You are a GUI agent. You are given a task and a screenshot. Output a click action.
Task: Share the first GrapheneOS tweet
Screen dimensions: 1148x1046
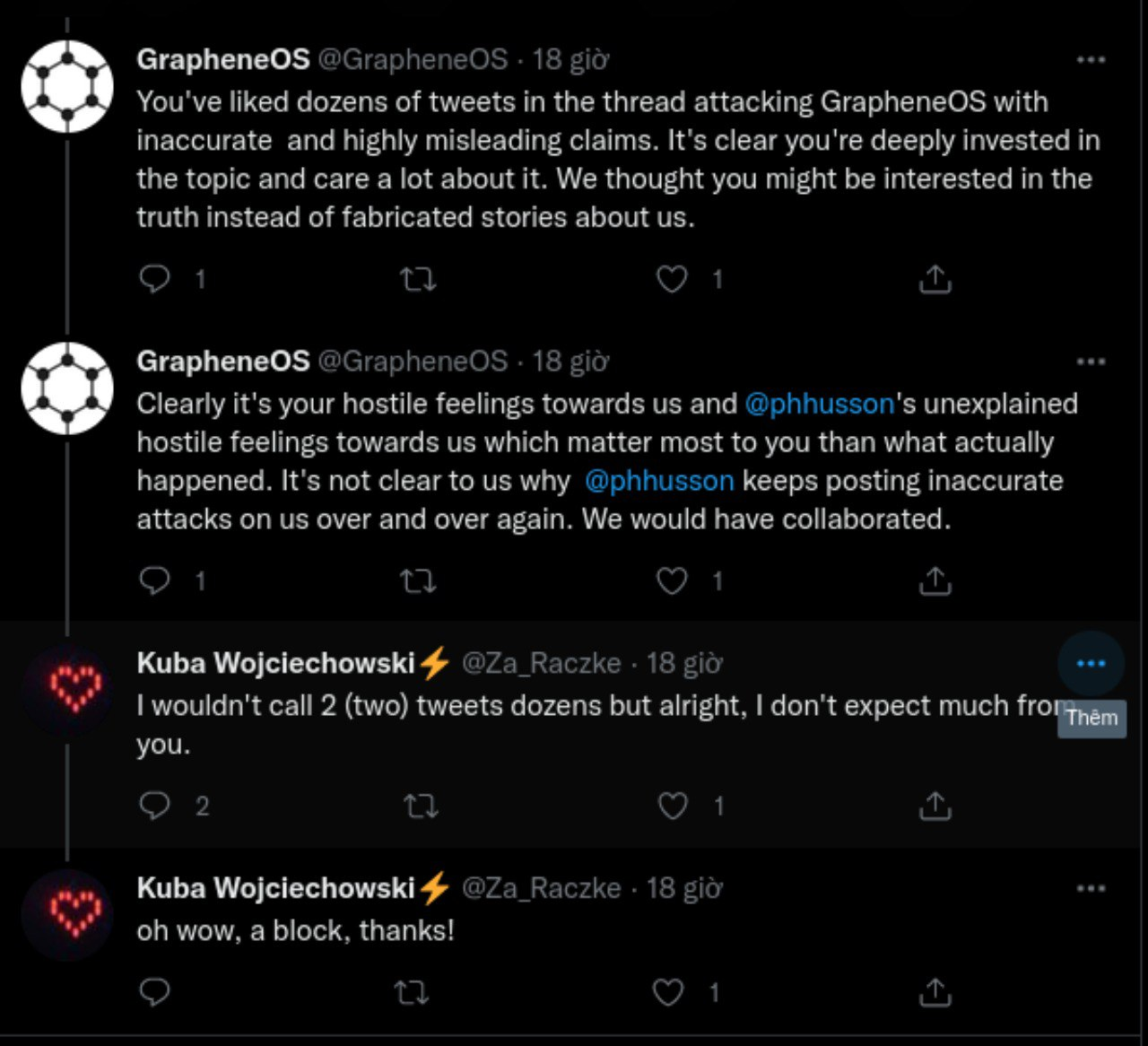[935, 279]
